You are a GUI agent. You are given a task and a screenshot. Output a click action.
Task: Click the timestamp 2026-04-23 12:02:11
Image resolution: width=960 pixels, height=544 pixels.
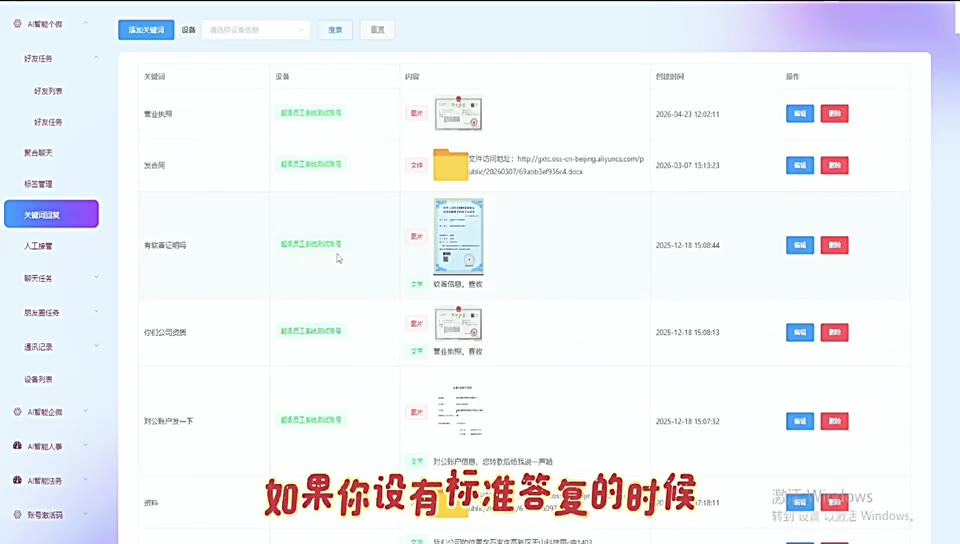tap(688, 114)
